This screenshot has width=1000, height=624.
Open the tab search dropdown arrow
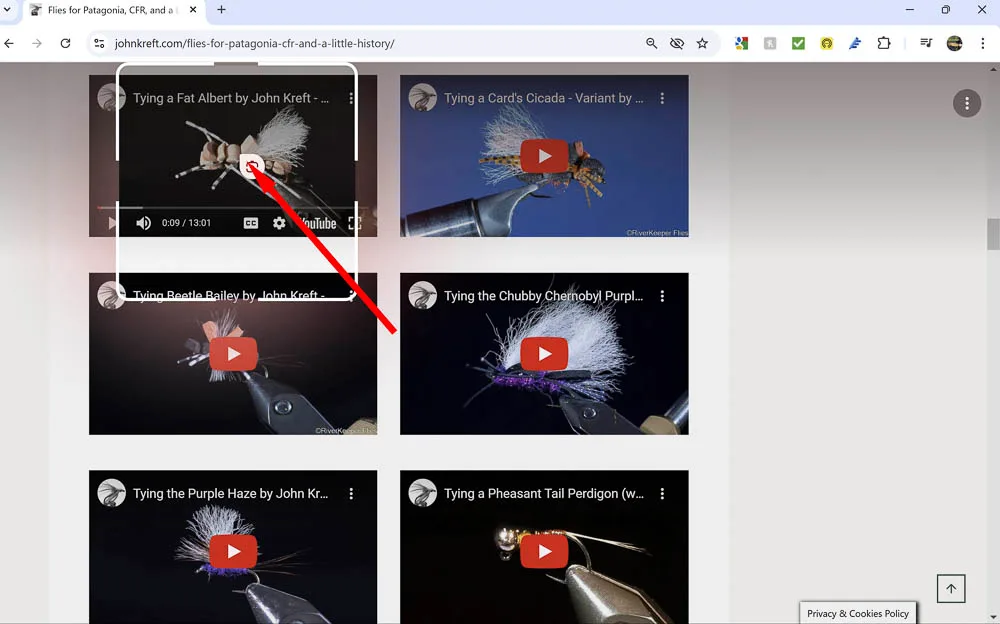click(7, 10)
